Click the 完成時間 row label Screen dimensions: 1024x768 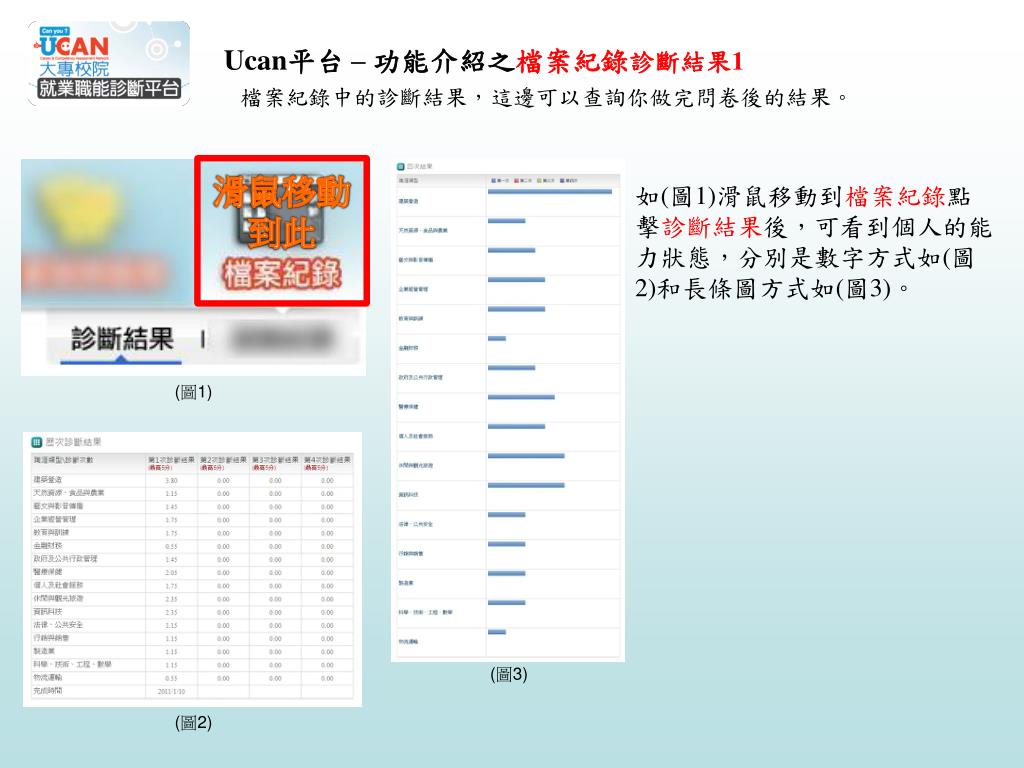(48, 690)
